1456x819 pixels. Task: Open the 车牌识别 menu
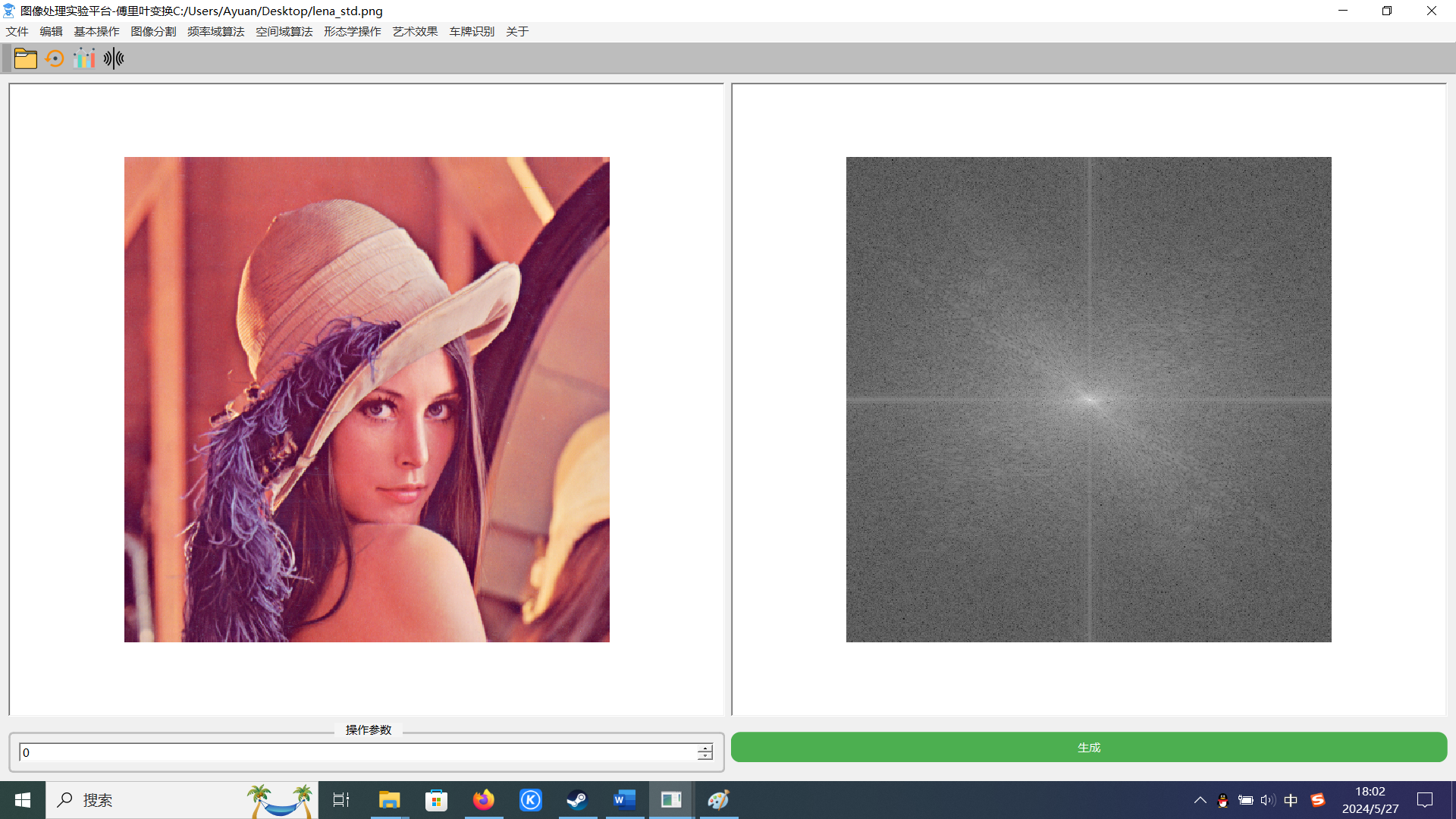471,31
